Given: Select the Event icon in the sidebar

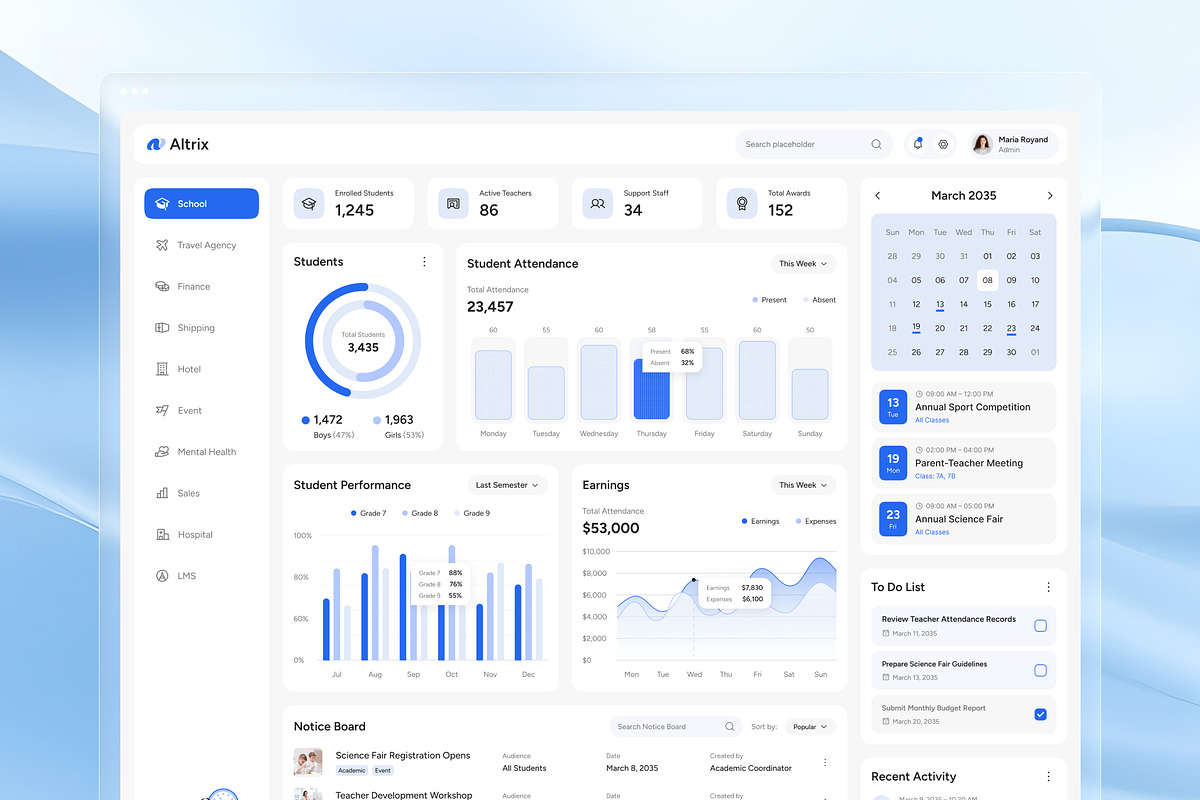Looking at the screenshot, I should tap(162, 410).
